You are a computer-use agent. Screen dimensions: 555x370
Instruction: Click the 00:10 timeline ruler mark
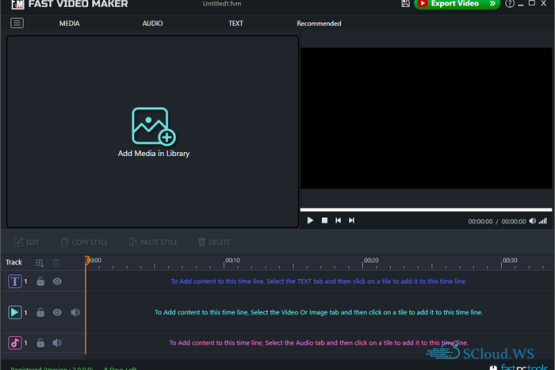pos(233,260)
